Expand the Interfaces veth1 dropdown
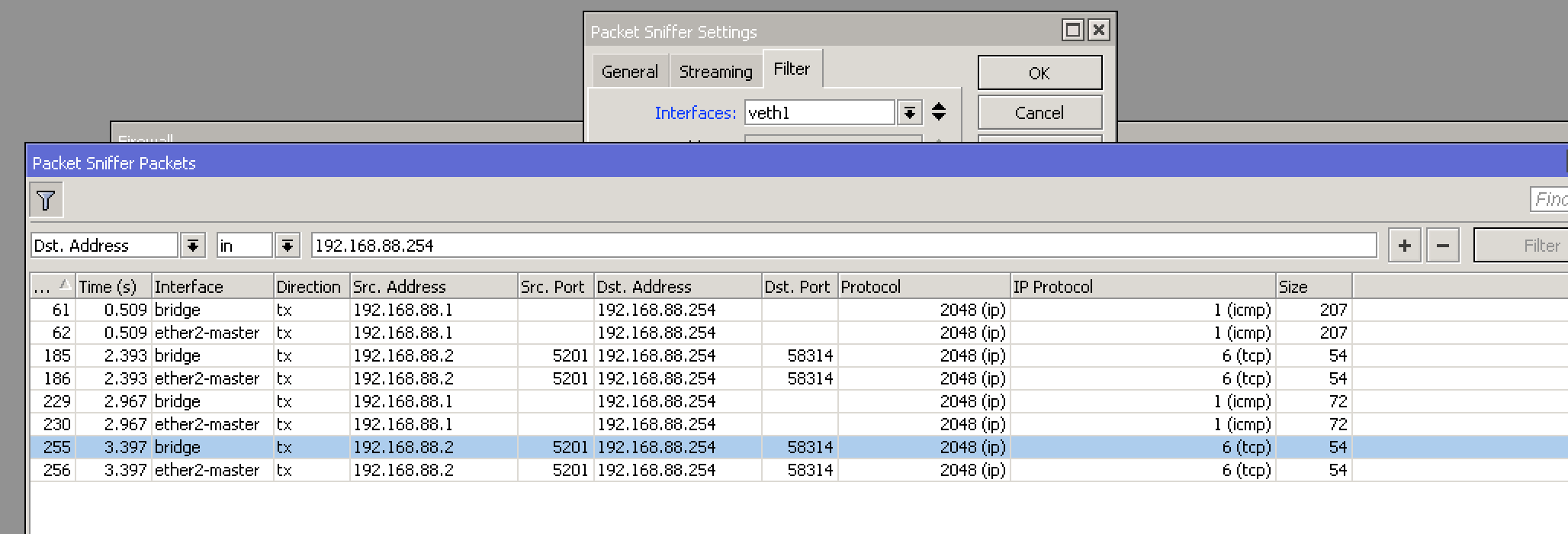The image size is (1568, 534). pos(909,112)
